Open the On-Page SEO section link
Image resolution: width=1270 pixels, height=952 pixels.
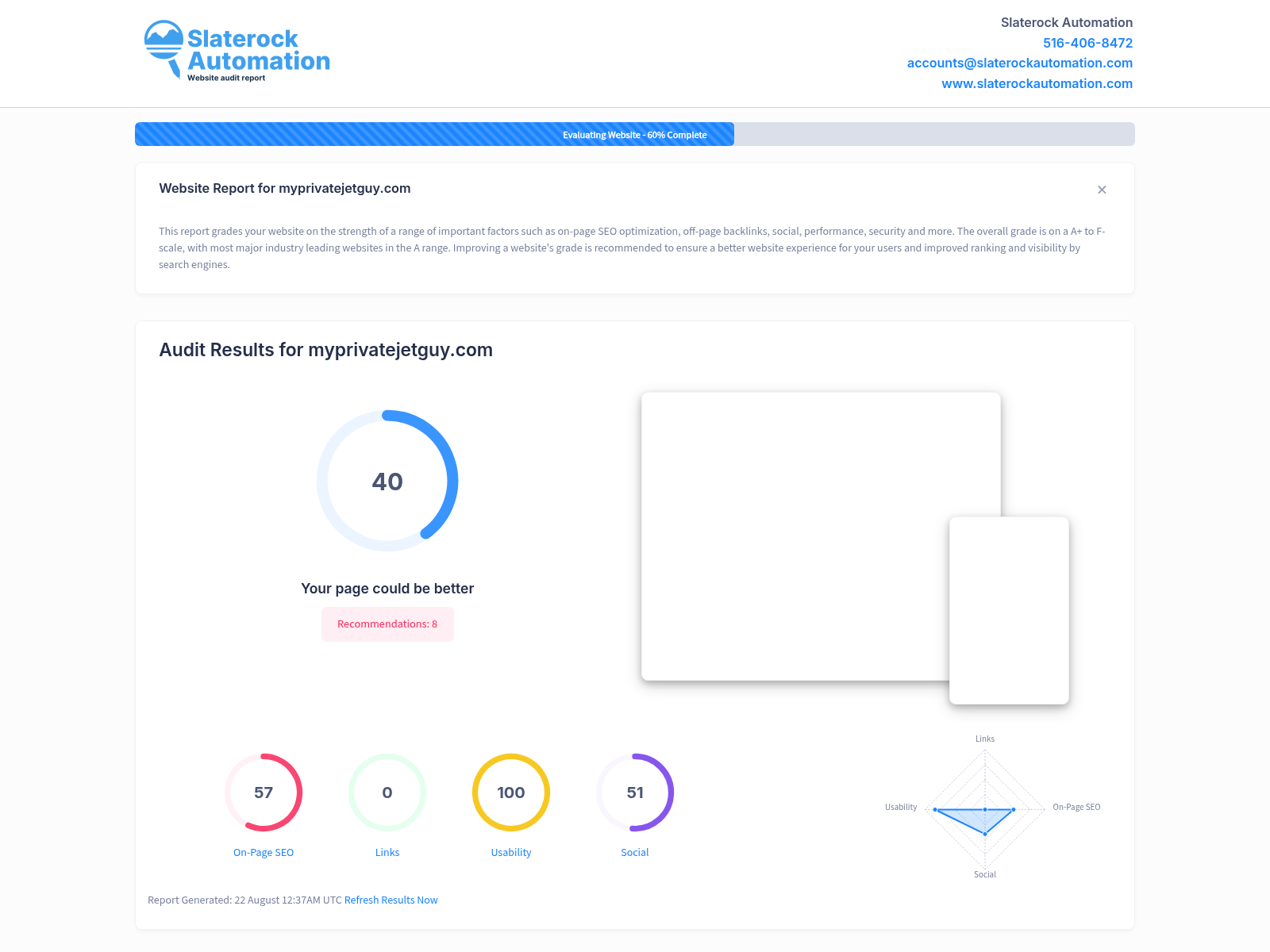264,852
